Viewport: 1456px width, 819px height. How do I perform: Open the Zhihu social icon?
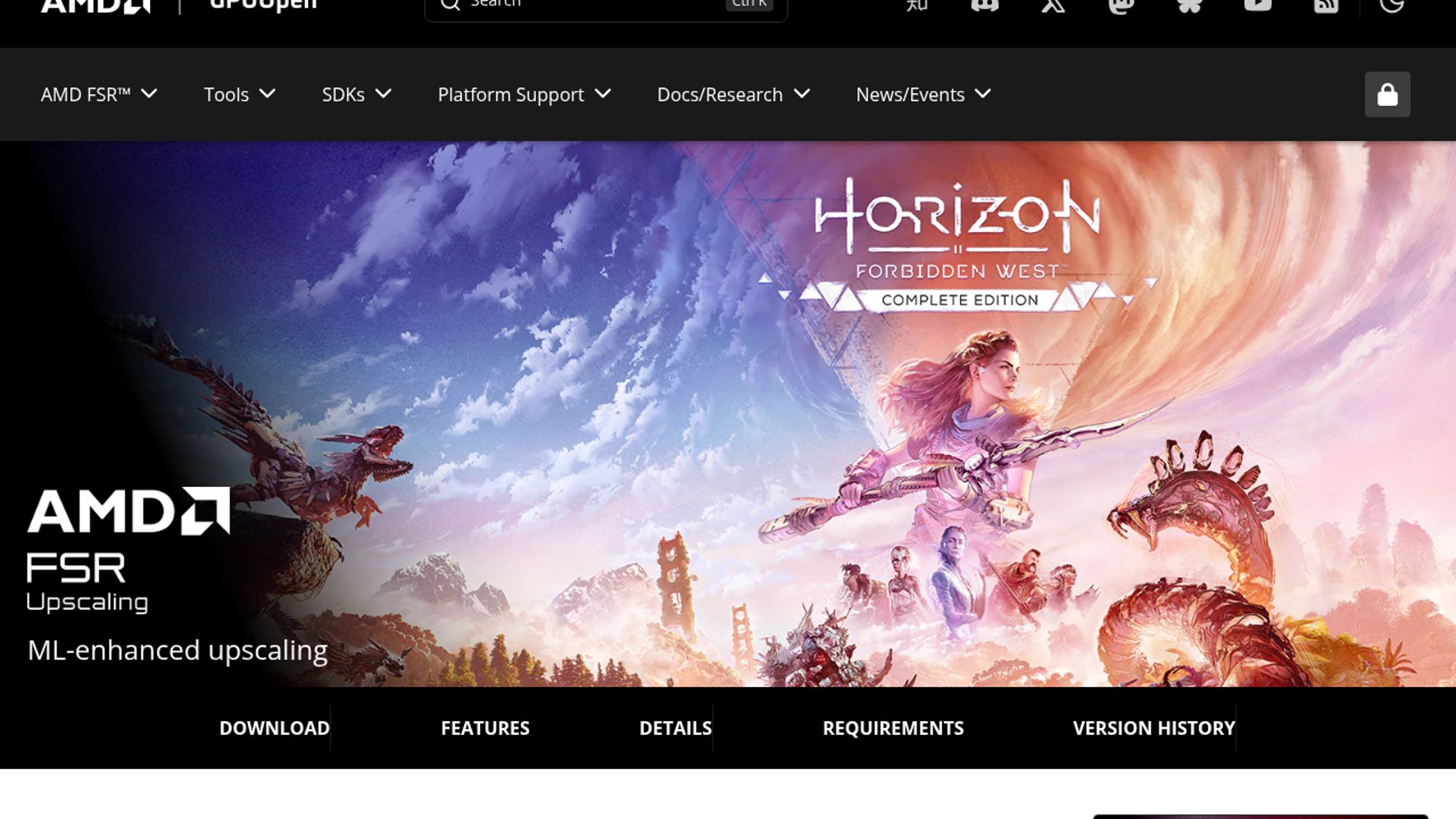point(917,4)
